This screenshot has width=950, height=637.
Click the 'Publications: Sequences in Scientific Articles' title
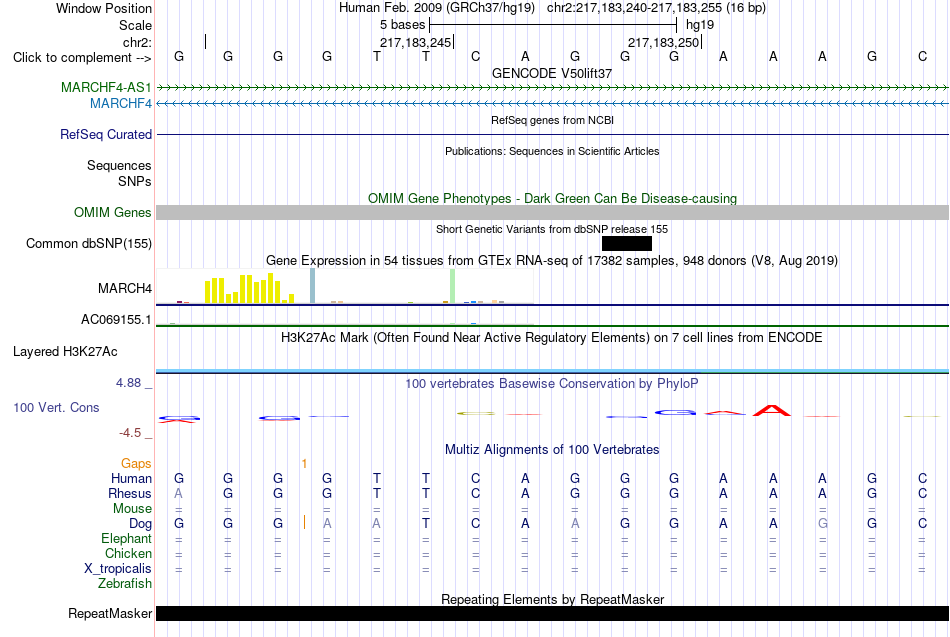tap(552, 151)
